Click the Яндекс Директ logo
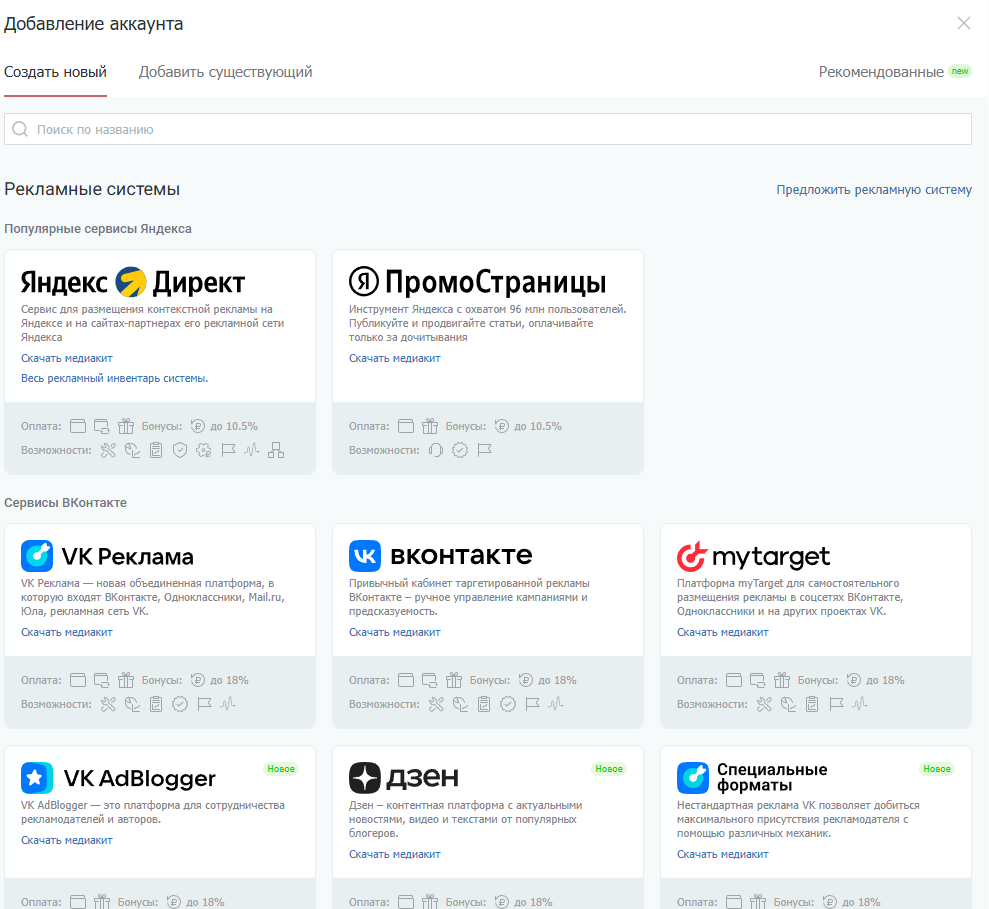989x909 pixels. pos(132,281)
